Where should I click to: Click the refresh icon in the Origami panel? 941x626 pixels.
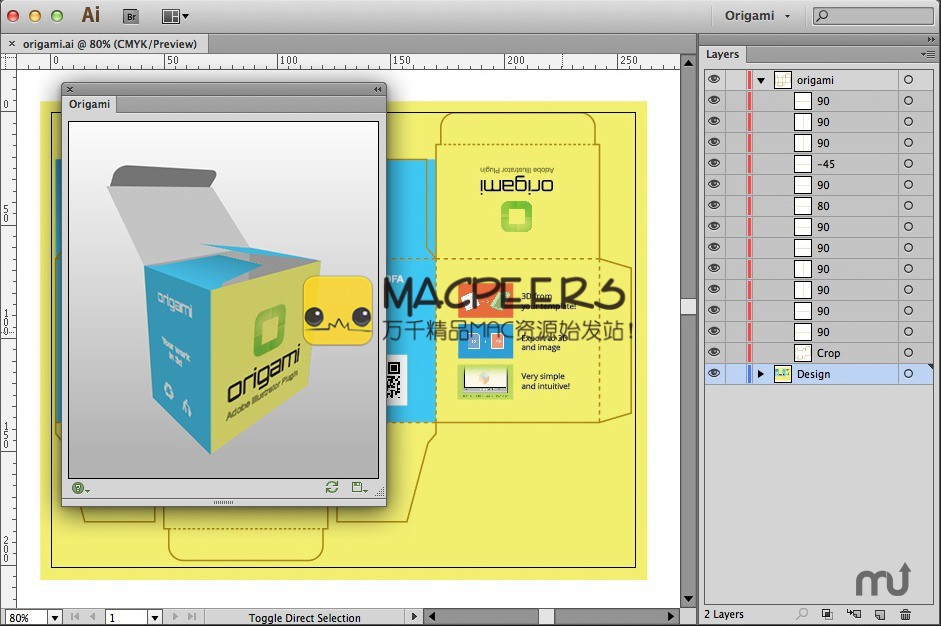[332, 487]
